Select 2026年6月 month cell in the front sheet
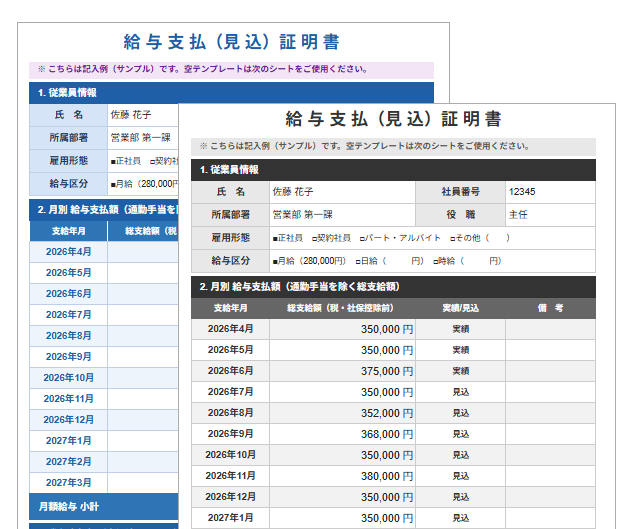This screenshot has height=529, width=633. pyautogui.click(x=231, y=371)
